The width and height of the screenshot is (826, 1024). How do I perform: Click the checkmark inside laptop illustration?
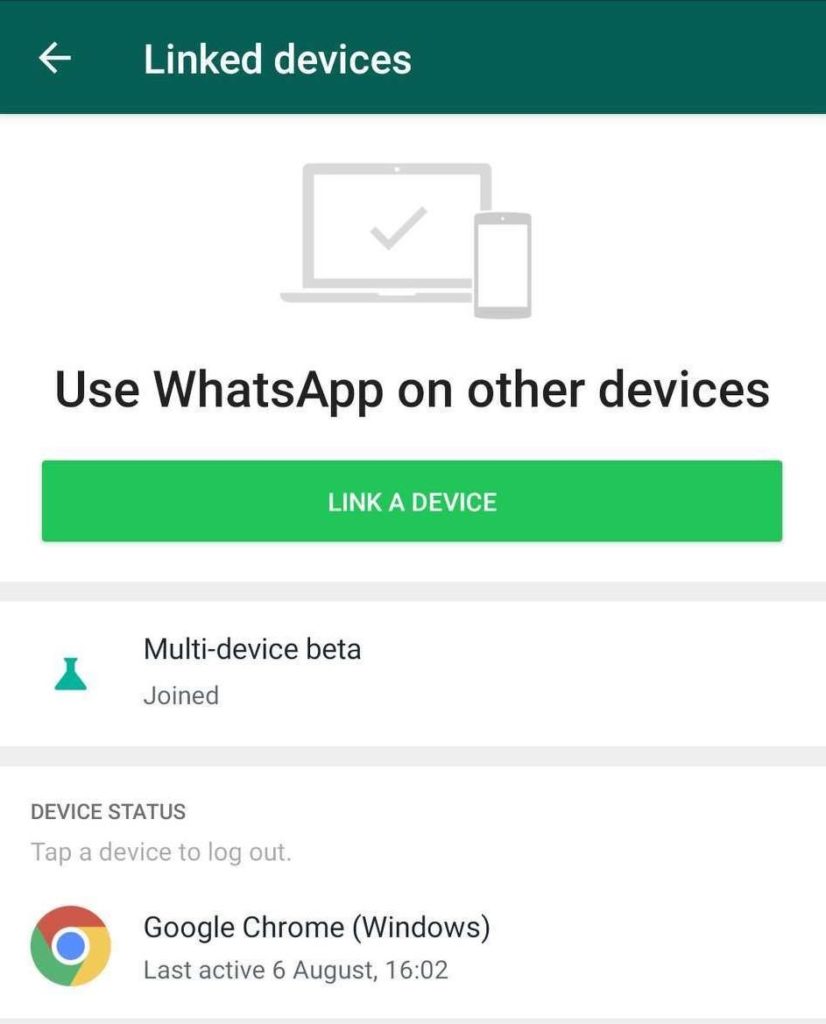398,228
